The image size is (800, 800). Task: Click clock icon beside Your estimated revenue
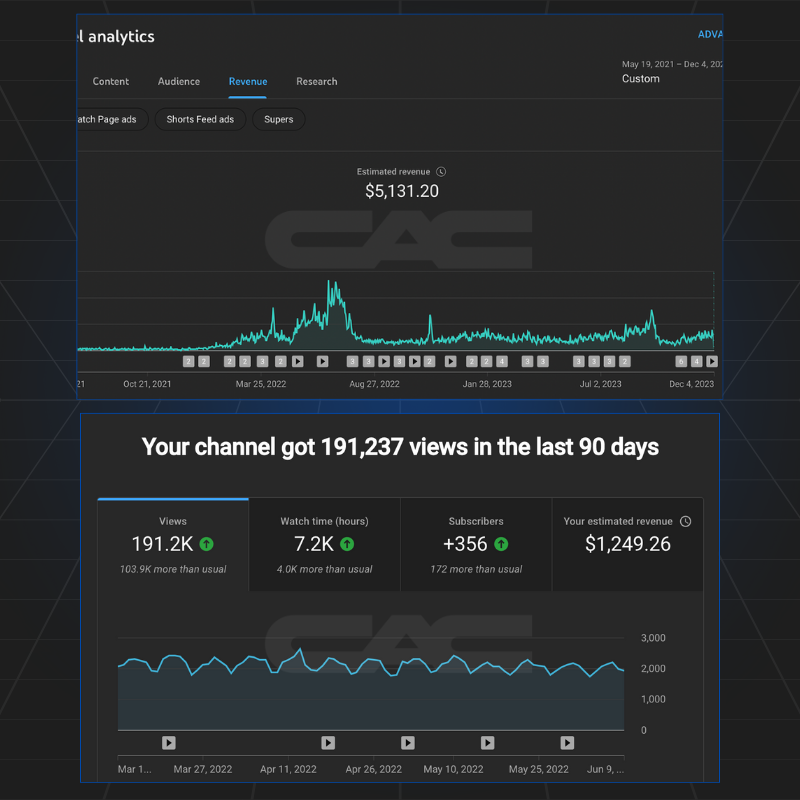tap(686, 521)
